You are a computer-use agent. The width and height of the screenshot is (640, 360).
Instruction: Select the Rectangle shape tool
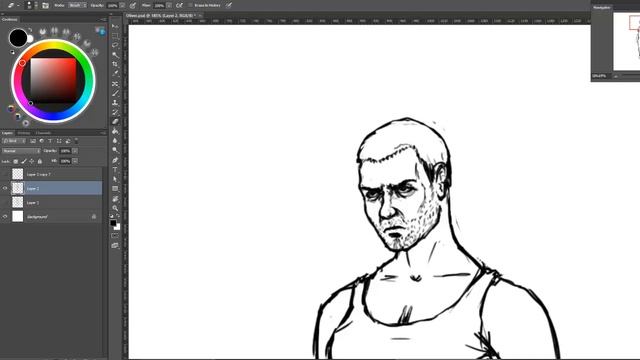(116, 189)
